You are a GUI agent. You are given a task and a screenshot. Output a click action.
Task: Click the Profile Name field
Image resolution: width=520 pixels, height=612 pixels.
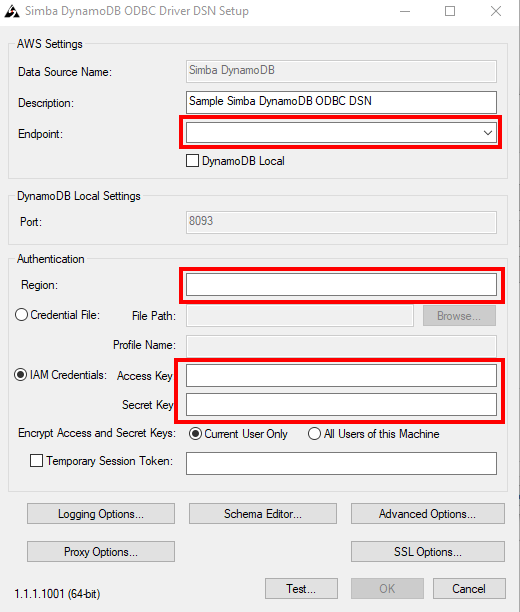tap(341, 346)
